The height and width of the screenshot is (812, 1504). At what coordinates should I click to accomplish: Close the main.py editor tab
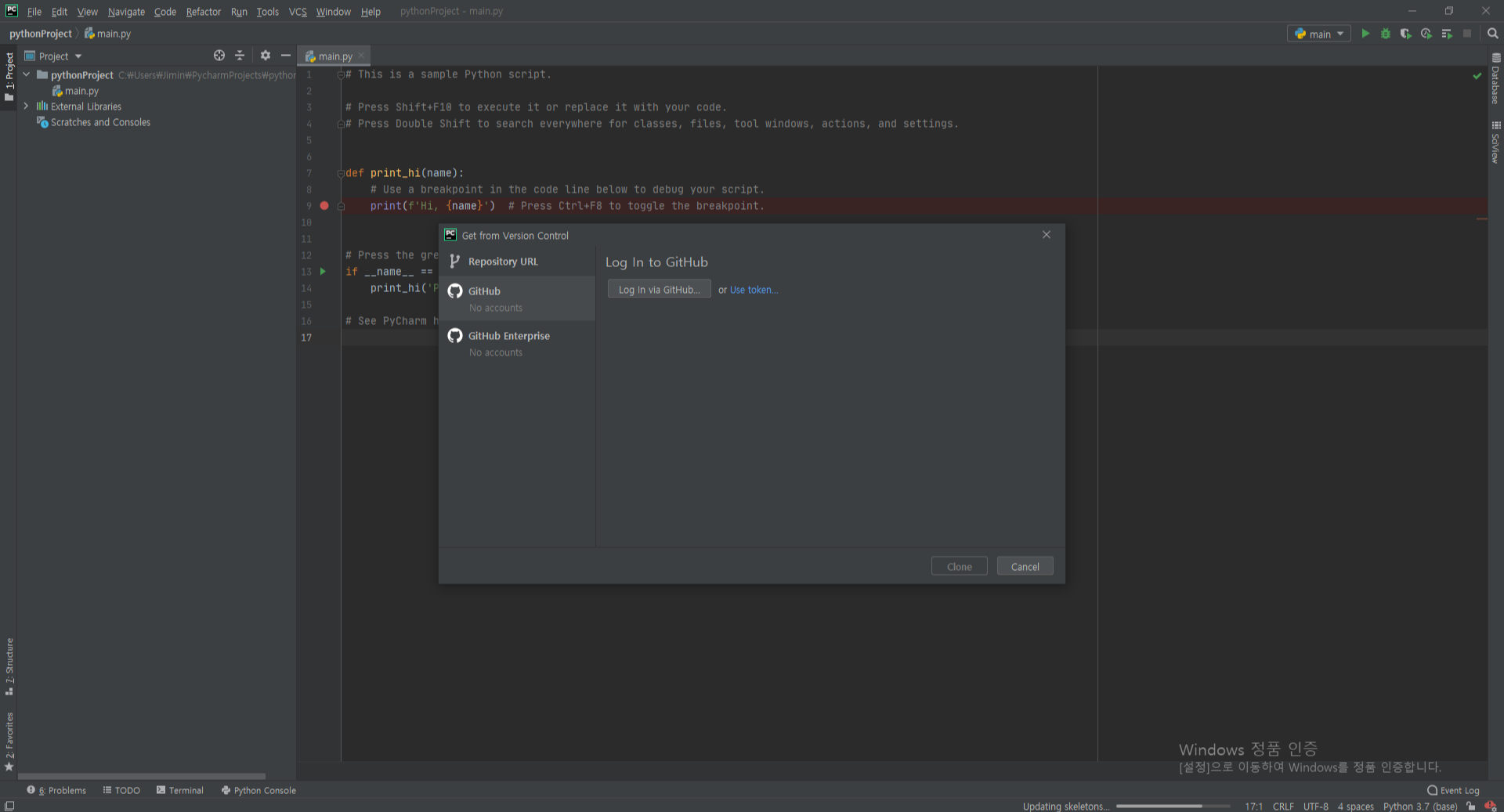click(361, 56)
